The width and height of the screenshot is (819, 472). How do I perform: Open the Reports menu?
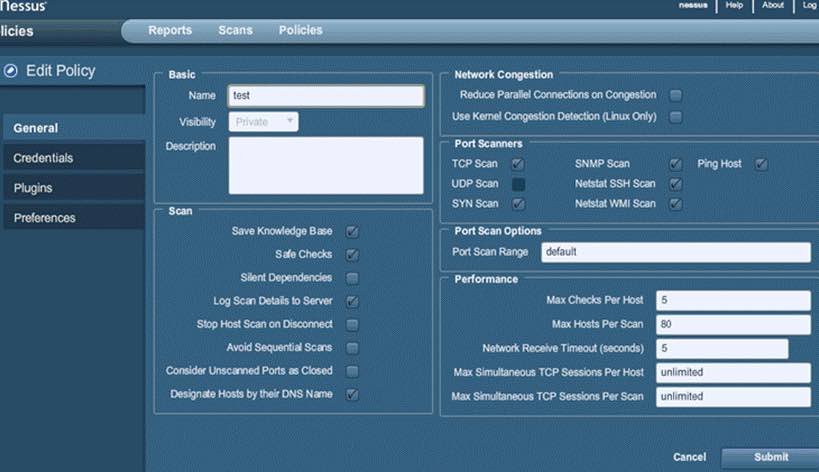tap(170, 30)
